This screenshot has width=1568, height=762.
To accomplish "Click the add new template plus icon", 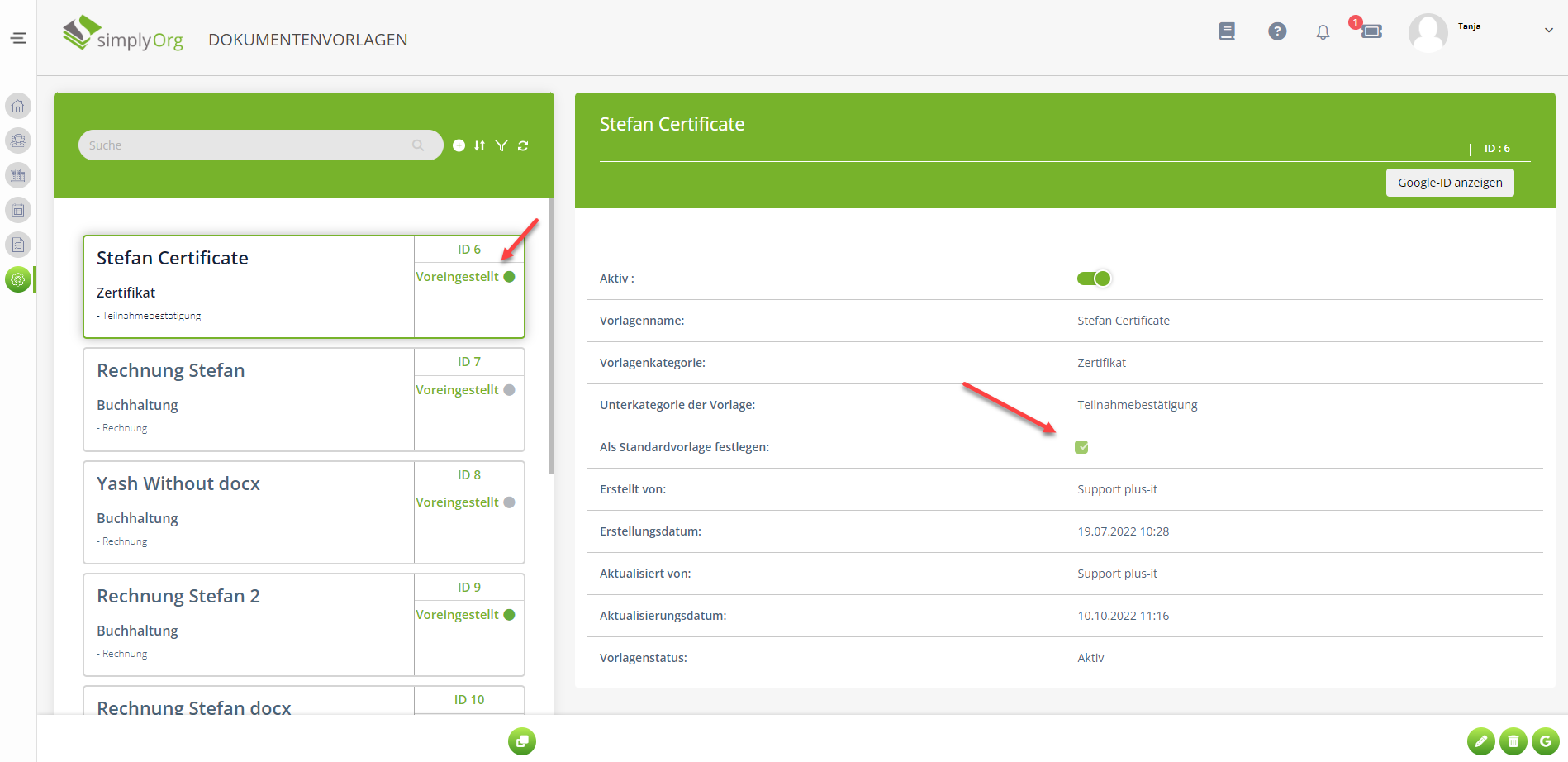I will point(459,145).
